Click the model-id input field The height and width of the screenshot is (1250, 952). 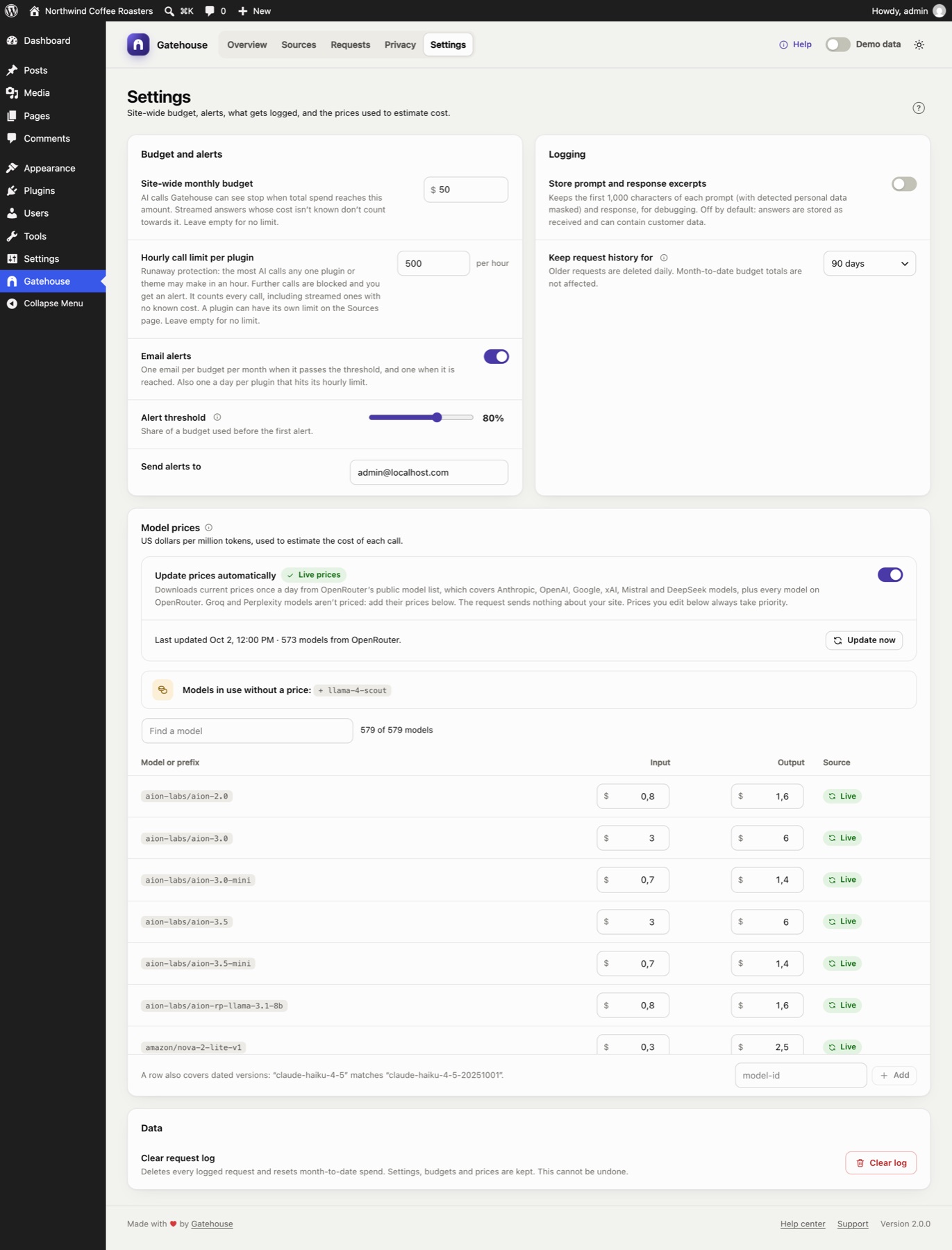point(800,1076)
